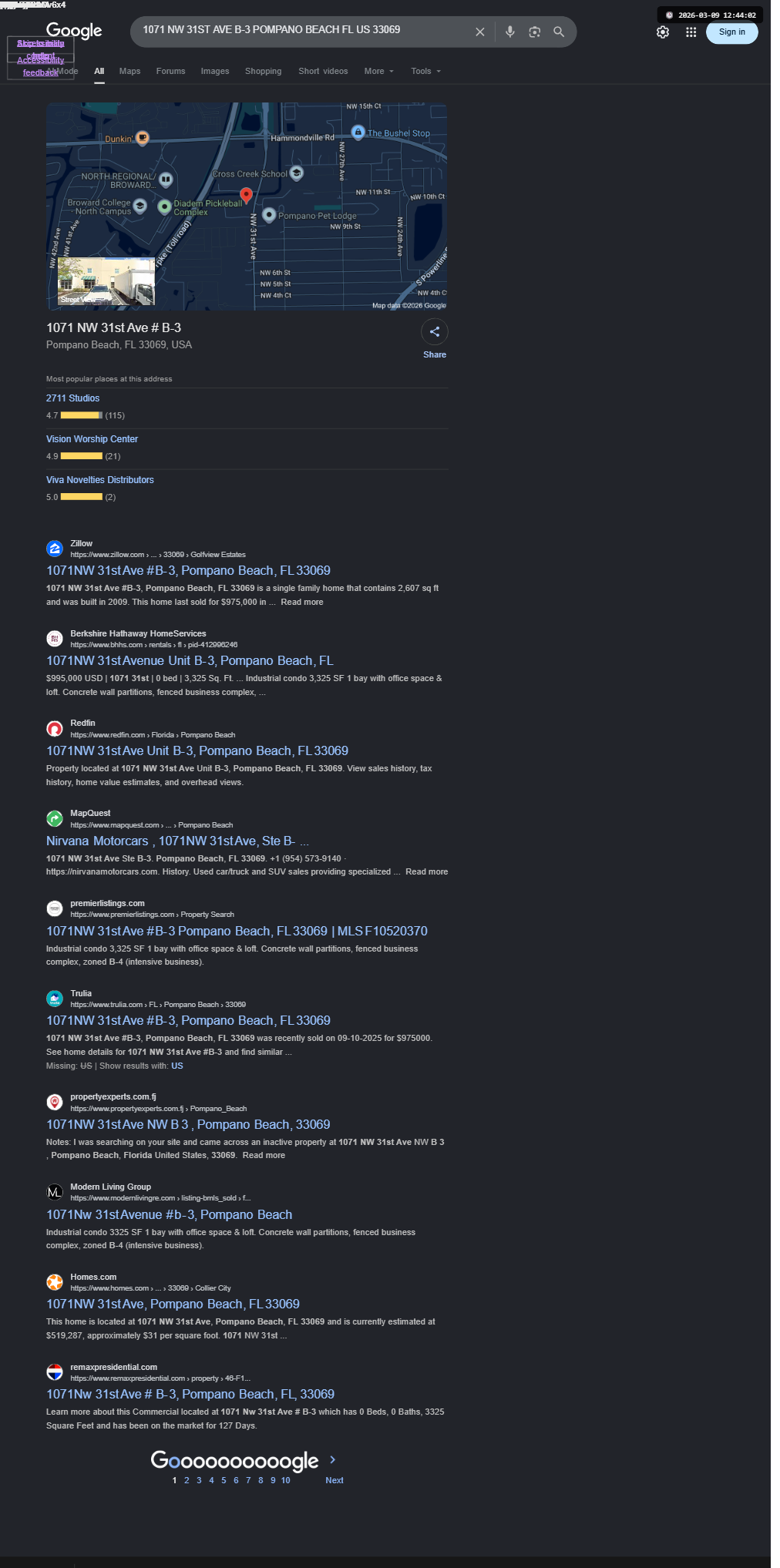Submit search with magnifying glass icon

coord(559,32)
